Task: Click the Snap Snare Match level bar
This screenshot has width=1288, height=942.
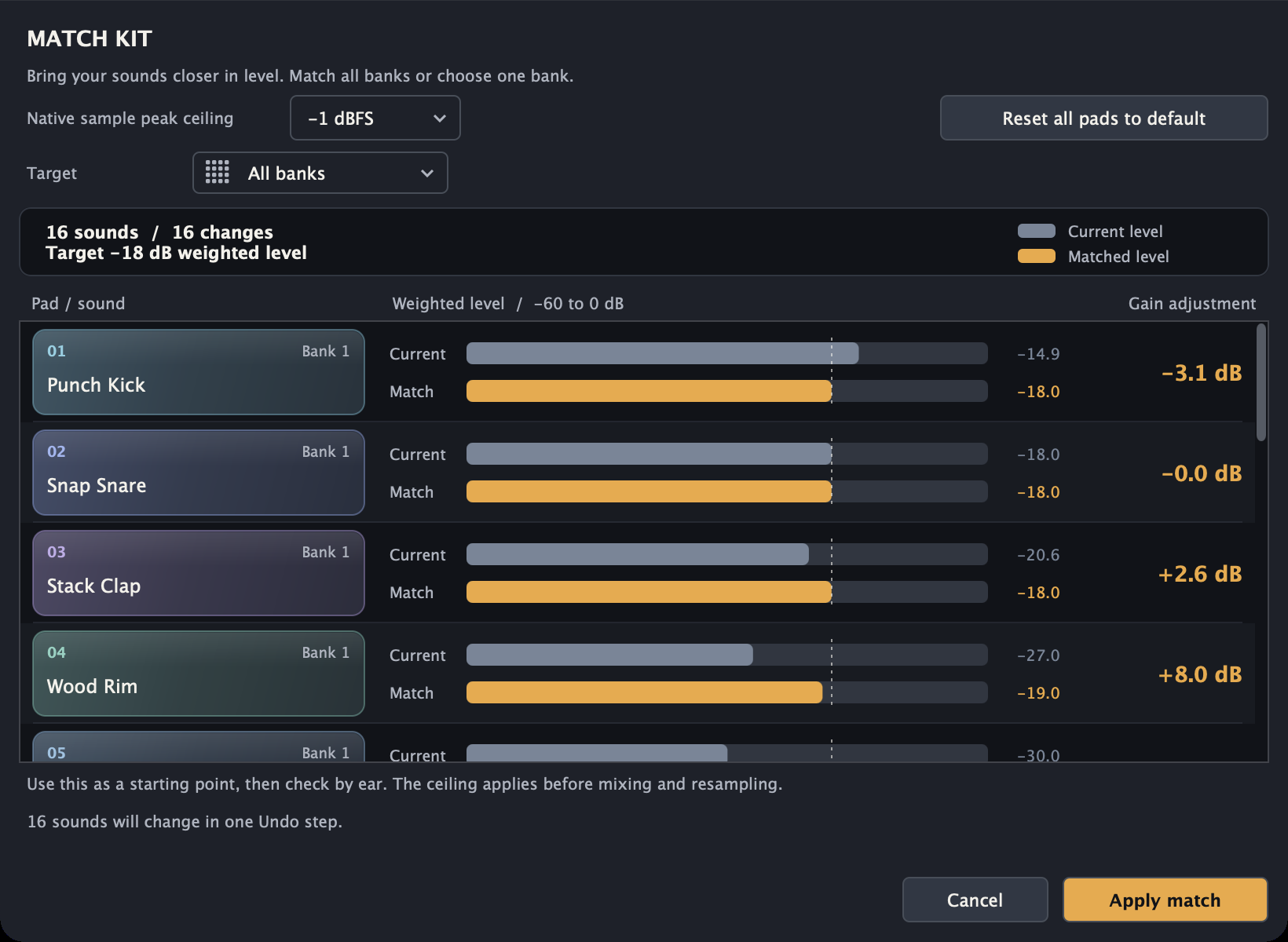Action: 727,491
